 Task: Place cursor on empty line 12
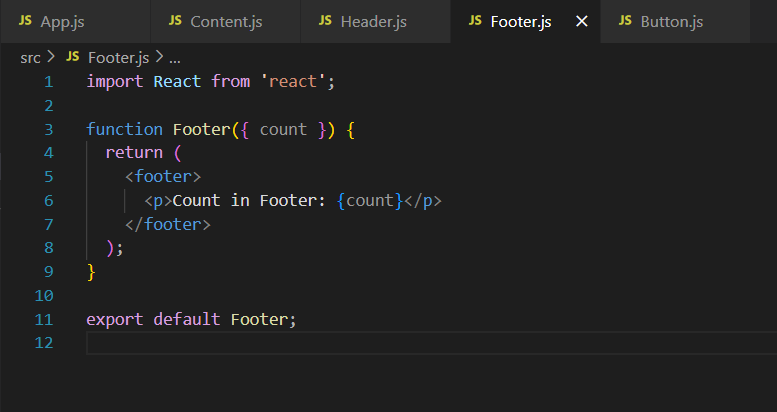tap(431, 343)
